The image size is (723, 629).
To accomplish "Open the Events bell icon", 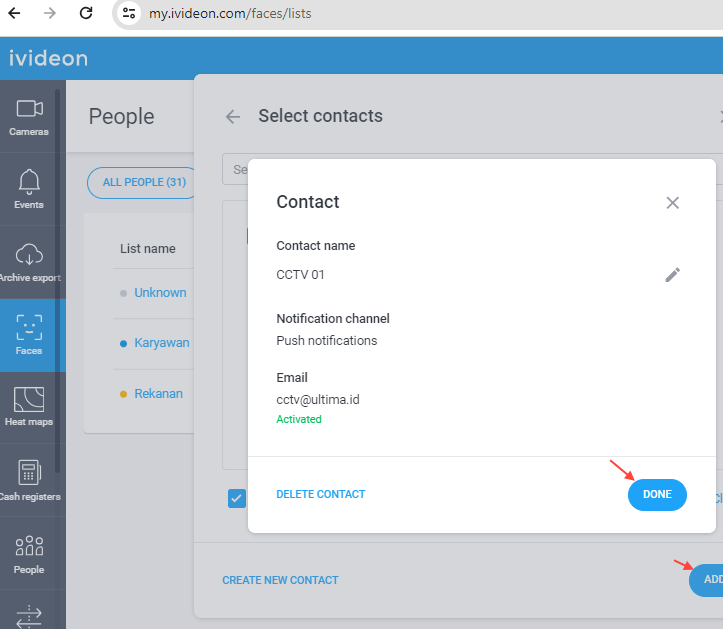I will (29, 182).
